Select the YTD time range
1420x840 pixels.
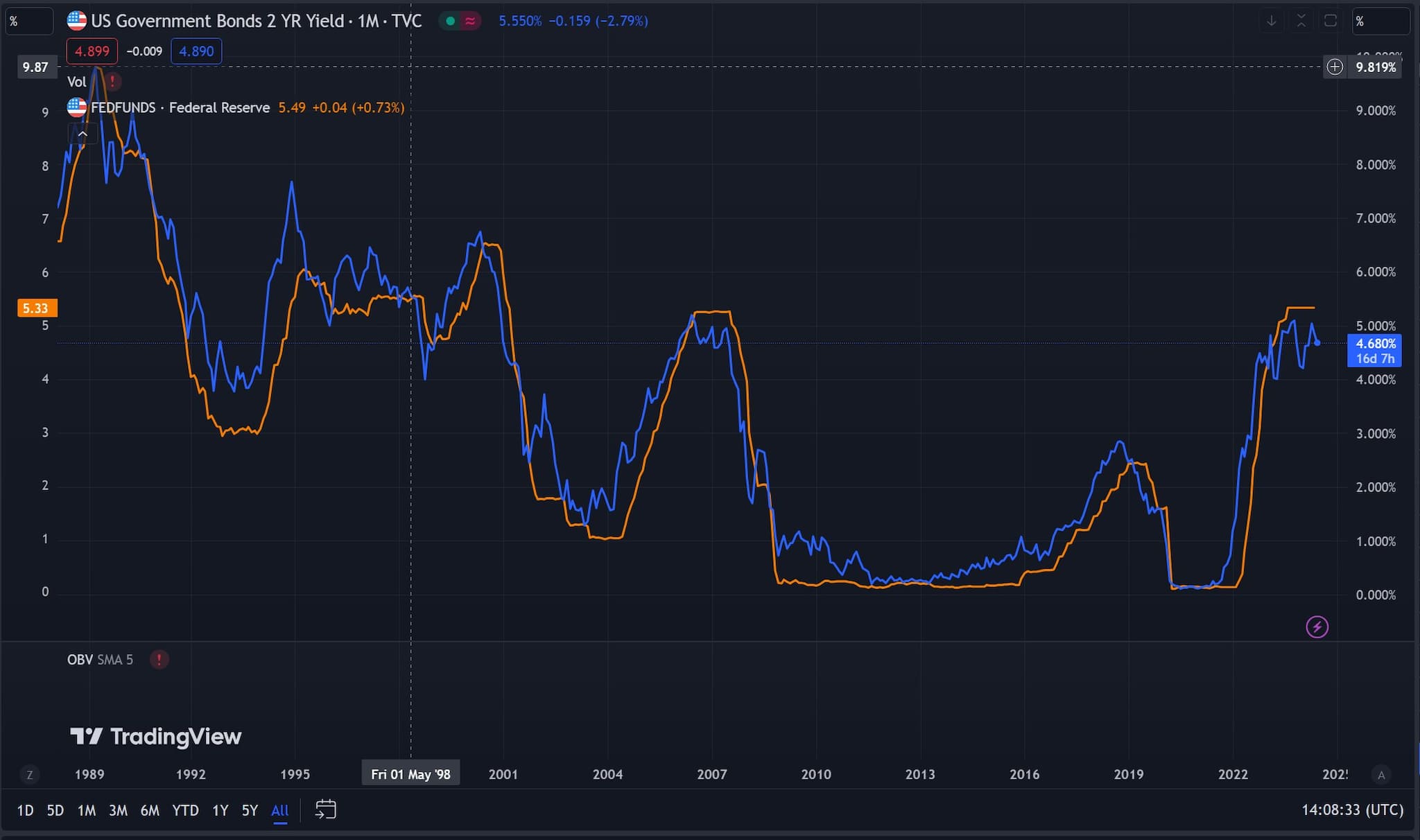[185, 810]
